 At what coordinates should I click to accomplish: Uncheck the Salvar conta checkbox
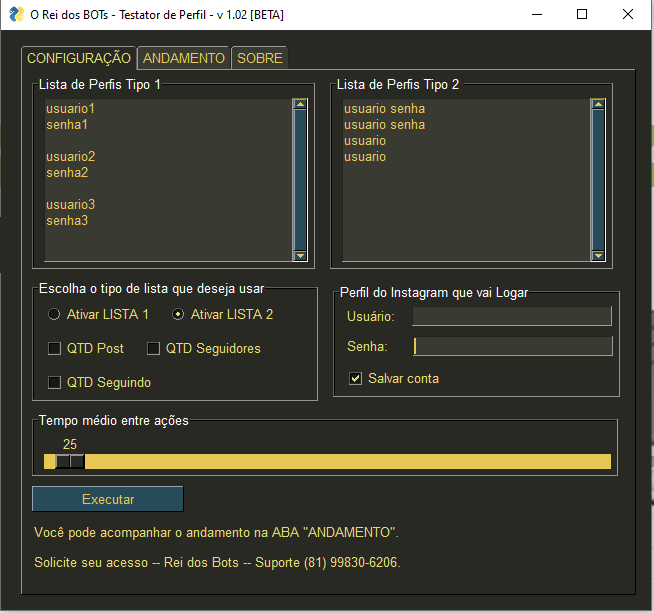click(x=355, y=378)
